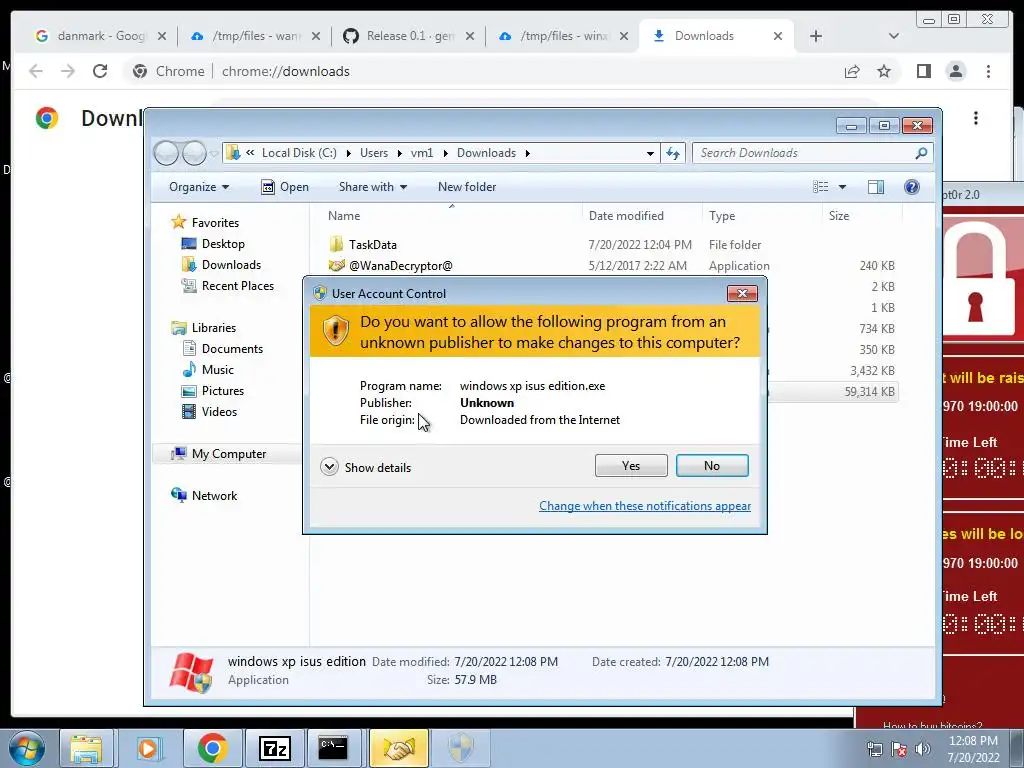Open Change when these notifications appear link
This screenshot has width=1024, height=768.
(645, 505)
